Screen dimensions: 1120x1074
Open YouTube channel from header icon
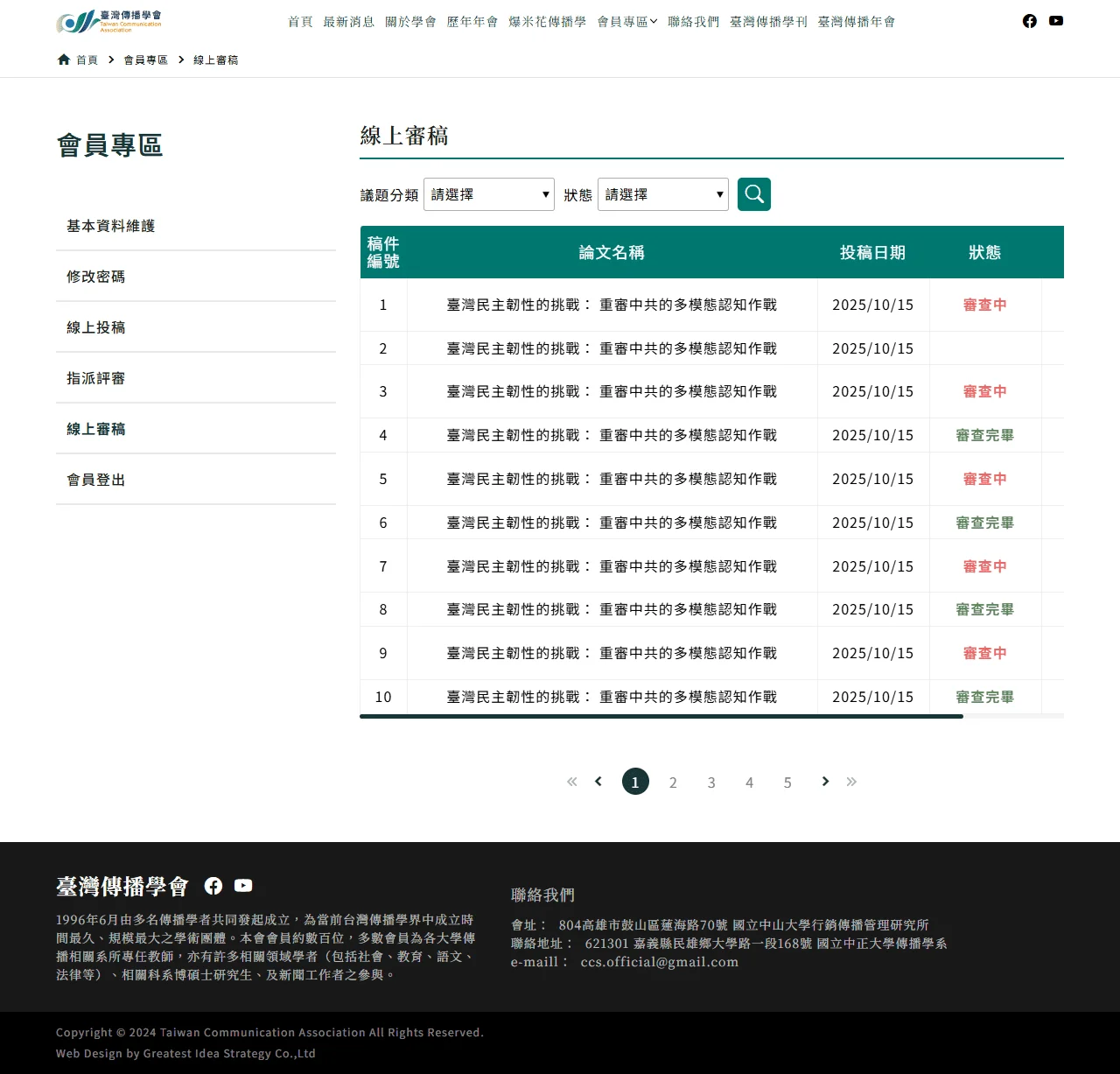(1055, 20)
